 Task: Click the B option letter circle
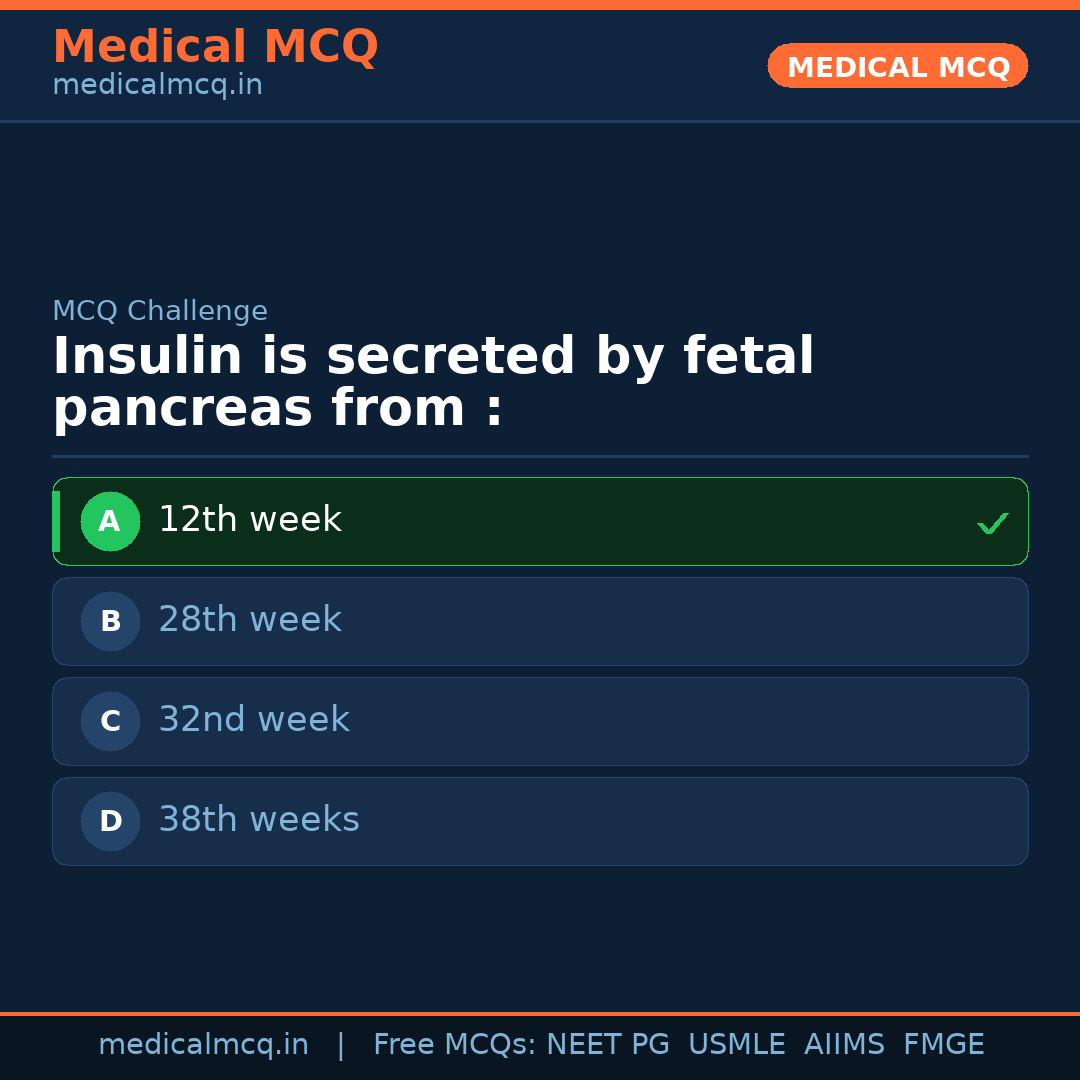pyautogui.click(x=110, y=621)
